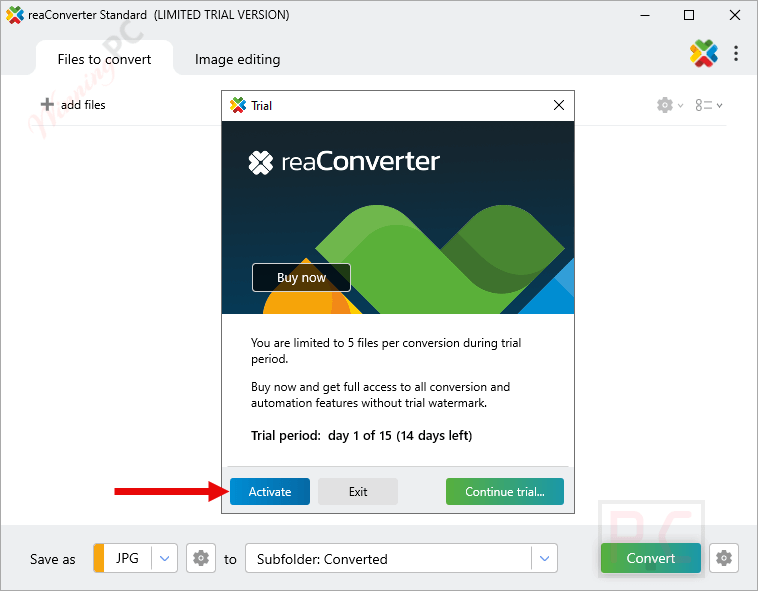Click the 'Save as' label
Viewport: 758px width, 591px height.
tap(53, 559)
